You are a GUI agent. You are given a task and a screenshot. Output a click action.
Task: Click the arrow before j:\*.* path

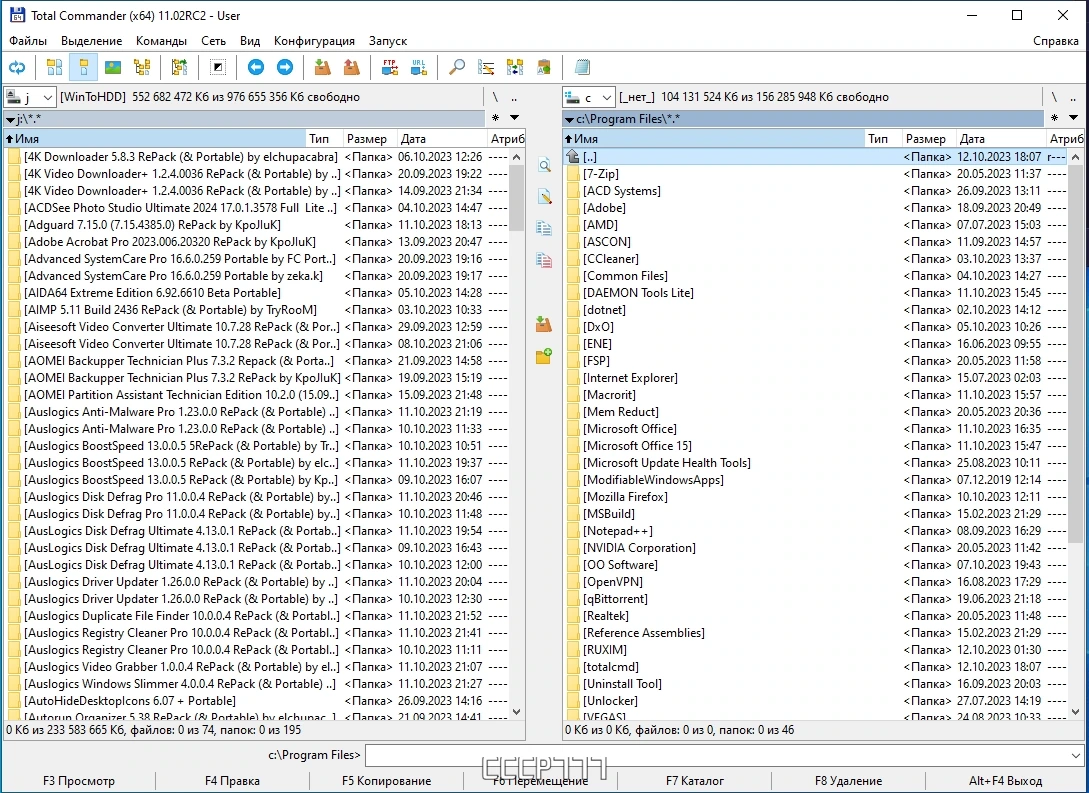(10, 120)
